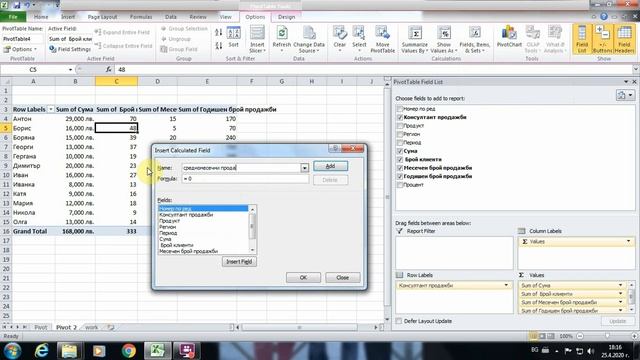Click the Insert Field button
The image size is (640, 360).
tap(239, 262)
